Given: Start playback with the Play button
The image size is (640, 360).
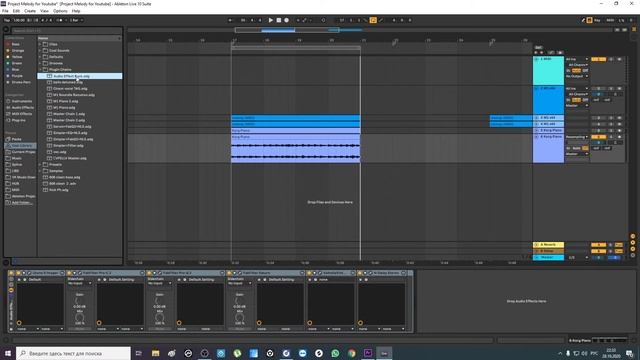Looking at the screenshot, I should (271, 20).
